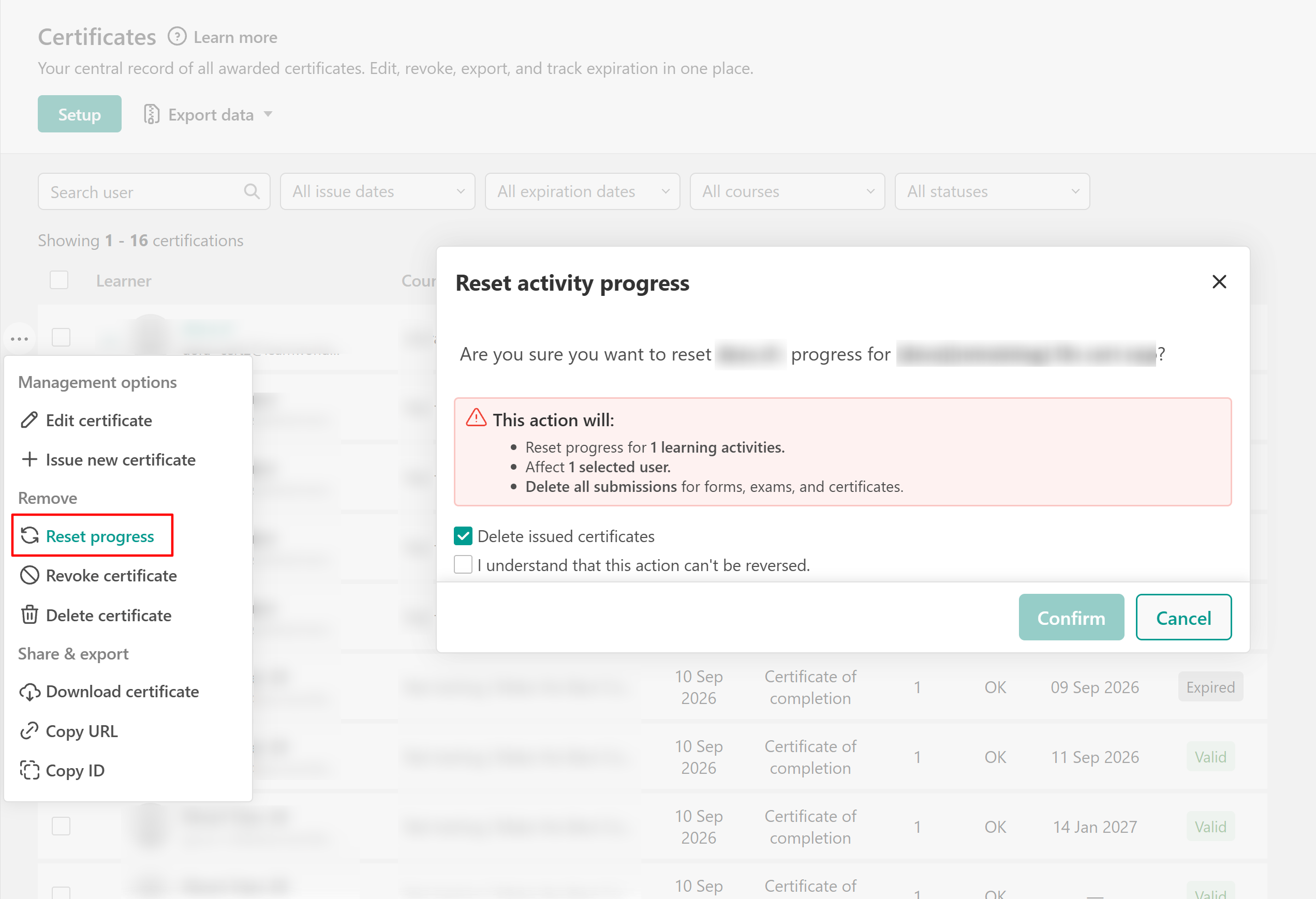The width and height of the screenshot is (1316, 899).
Task: Click the trash icon for Delete certificate
Action: click(x=29, y=615)
